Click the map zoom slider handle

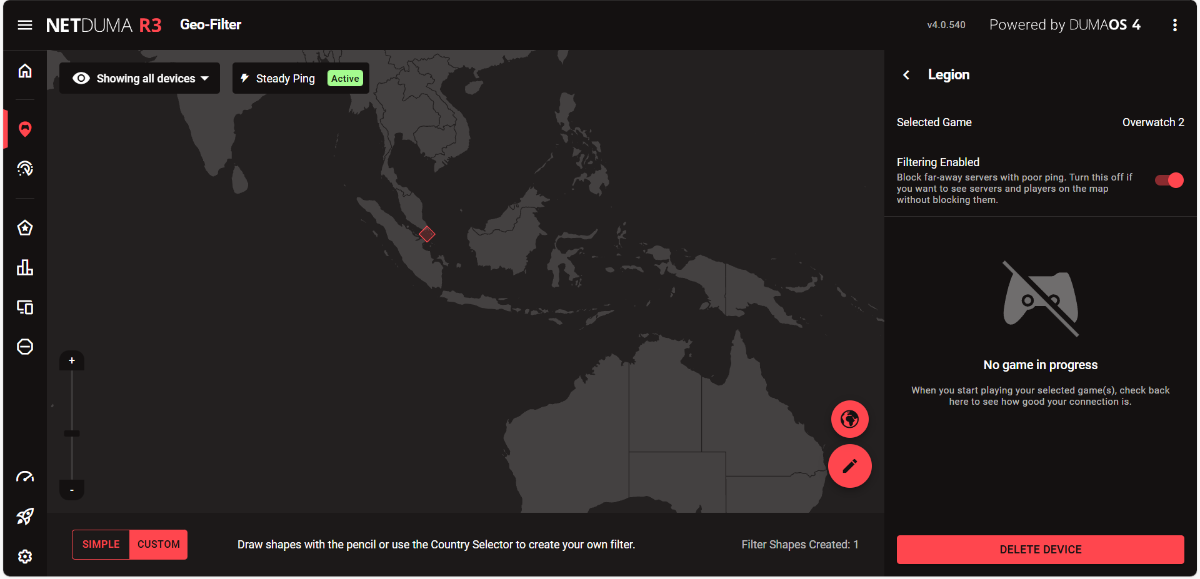click(72, 433)
